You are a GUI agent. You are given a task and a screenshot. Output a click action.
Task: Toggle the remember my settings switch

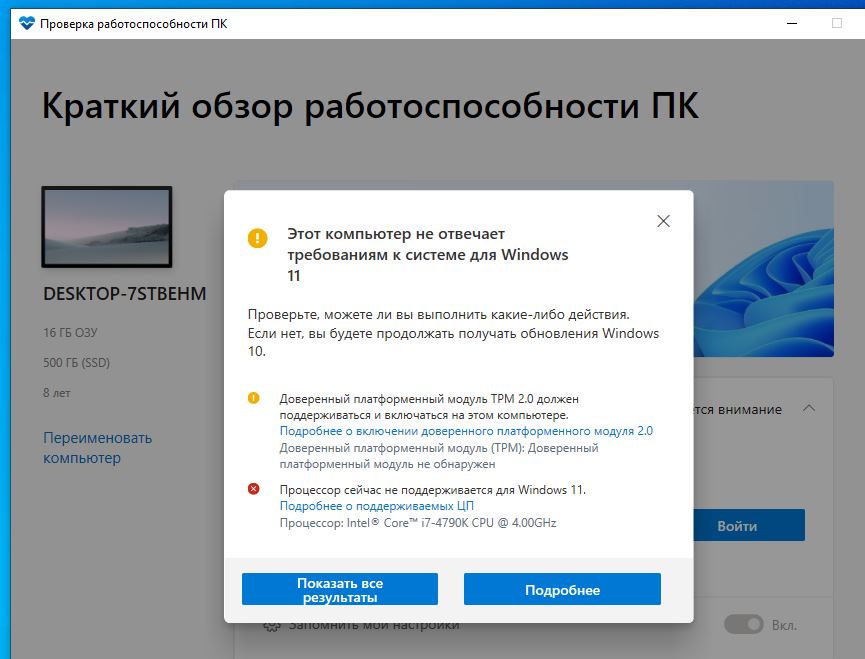pyautogui.click(x=744, y=625)
